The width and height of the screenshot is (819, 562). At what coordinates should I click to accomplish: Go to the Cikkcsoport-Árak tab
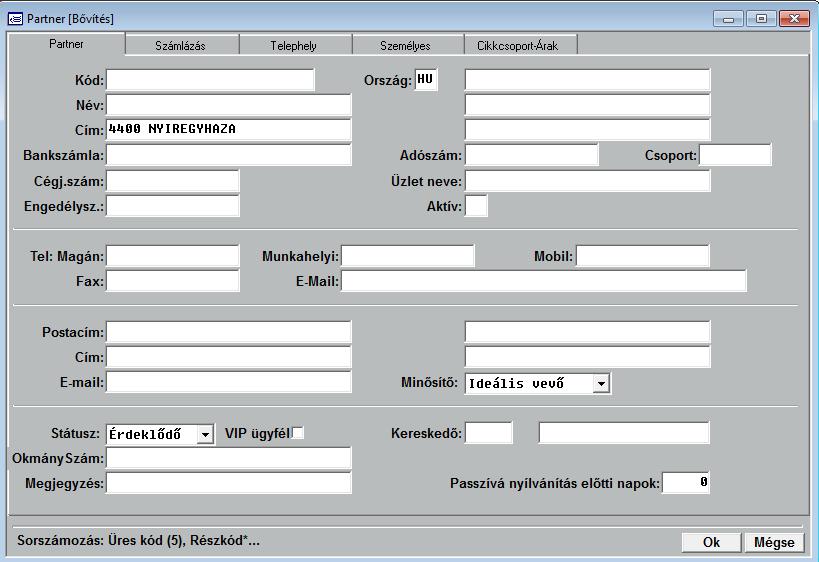pos(520,45)
